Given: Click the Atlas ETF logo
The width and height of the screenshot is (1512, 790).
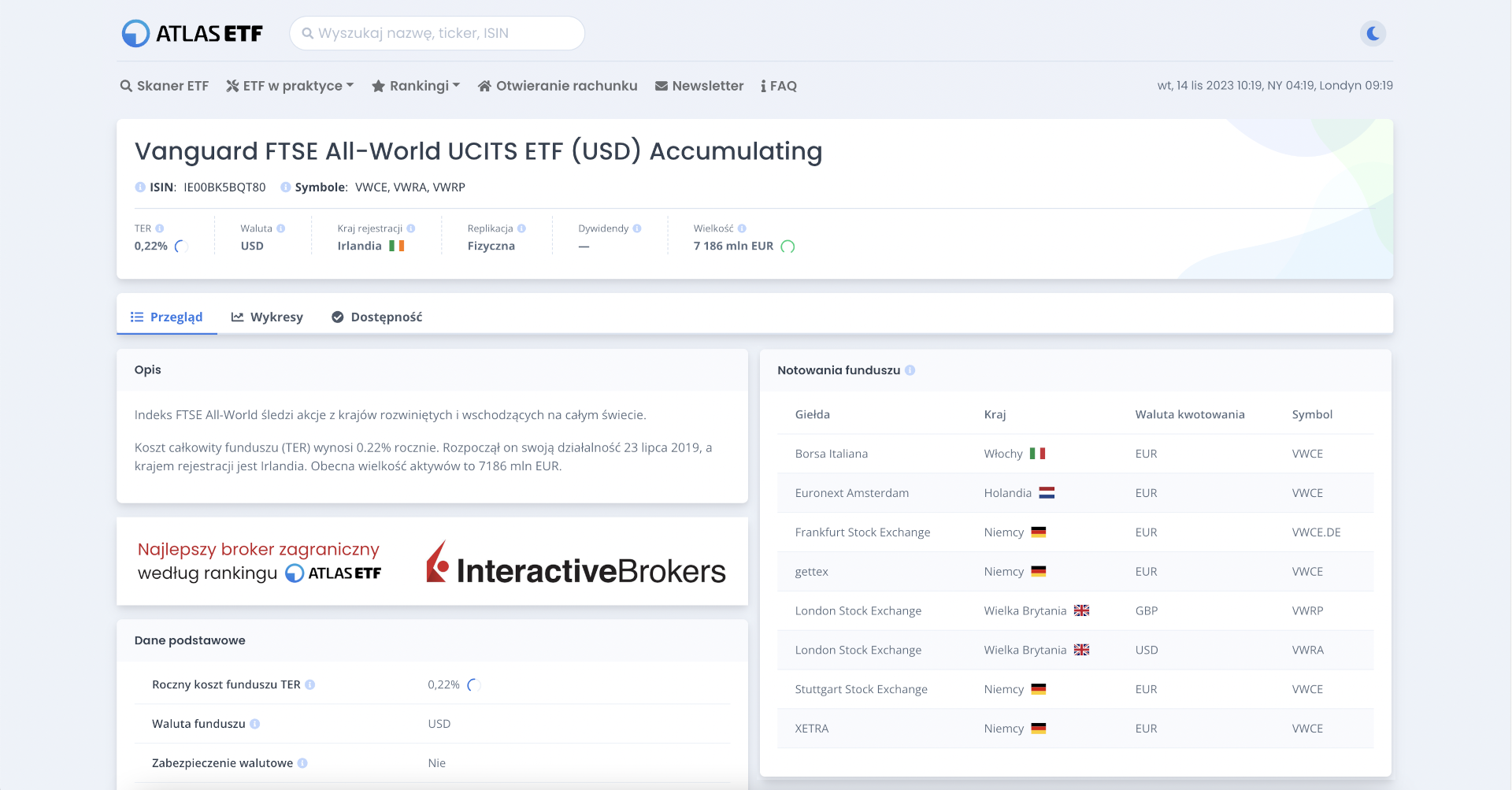Looking at the screenshot, I should (192, 33).
